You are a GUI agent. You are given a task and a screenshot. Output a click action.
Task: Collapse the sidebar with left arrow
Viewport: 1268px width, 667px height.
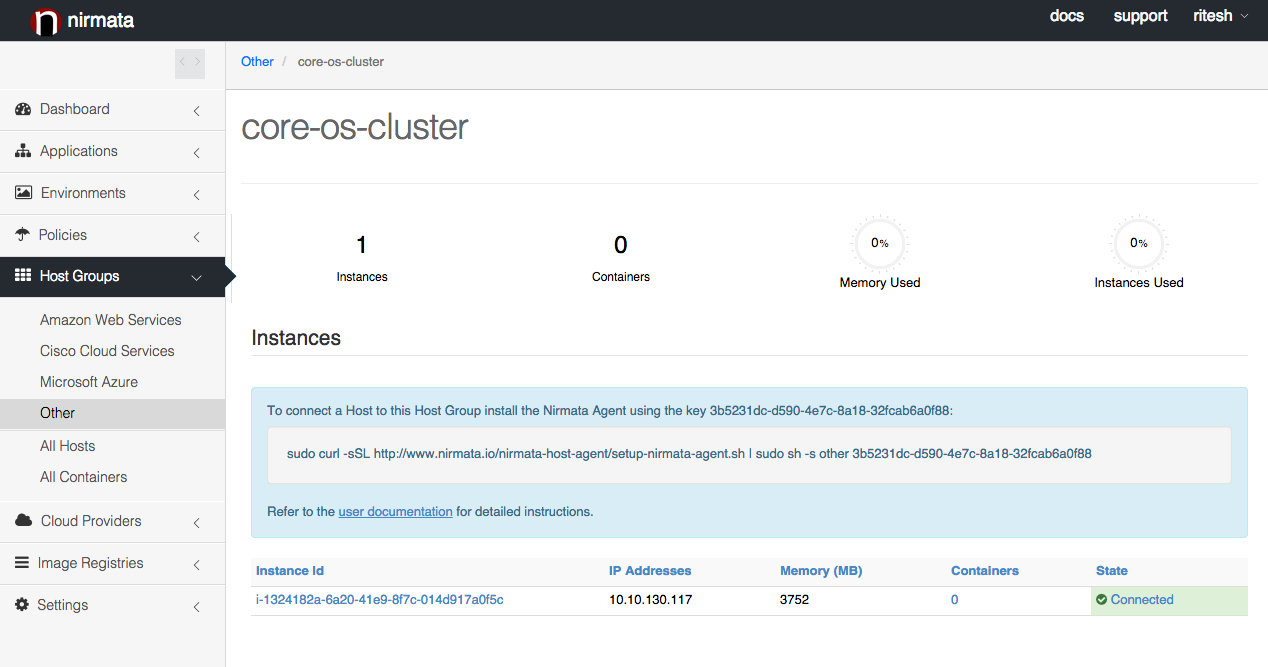pyautogui.click(x=182, y=63)
